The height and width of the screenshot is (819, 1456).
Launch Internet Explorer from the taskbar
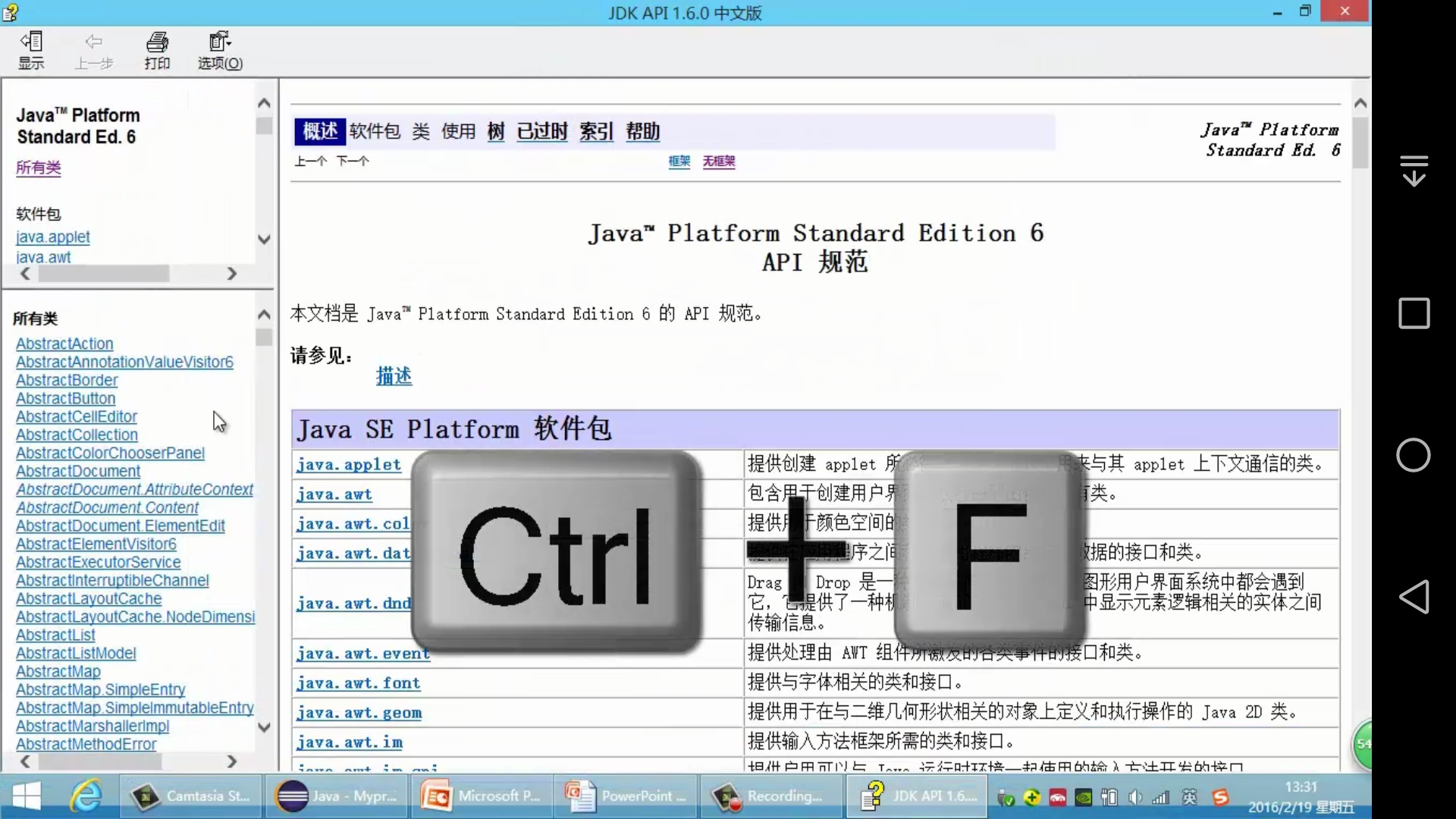coord(86,796)
